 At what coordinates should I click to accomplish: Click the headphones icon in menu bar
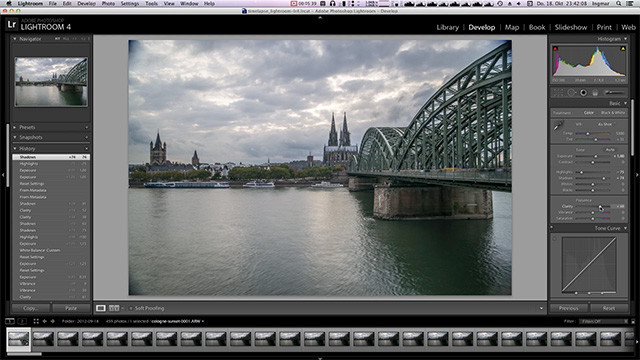click(x=333, y=3)
